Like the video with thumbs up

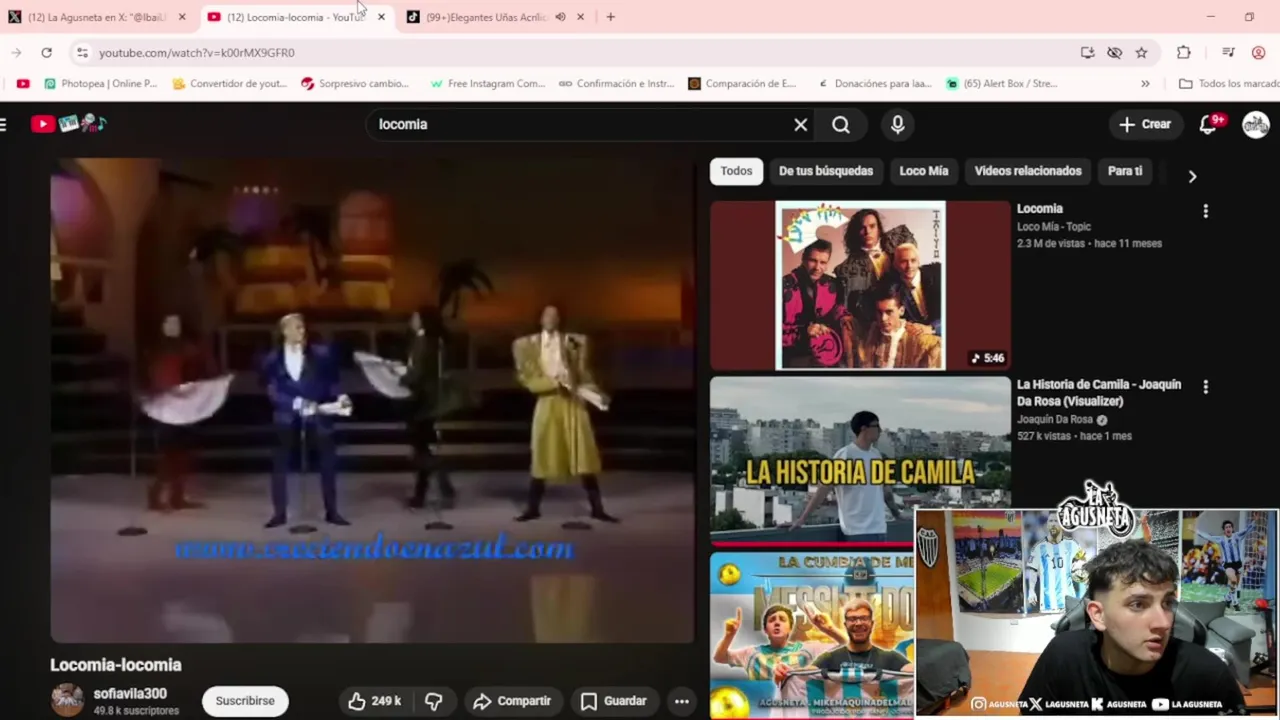[373, 701]
